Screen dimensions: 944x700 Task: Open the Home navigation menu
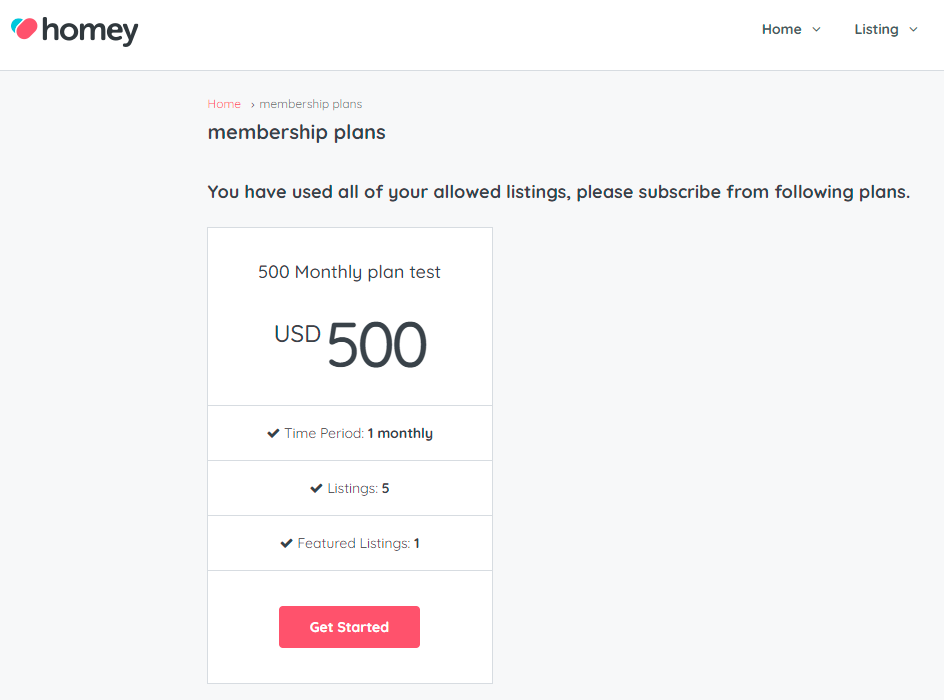click(x=781, y=29)
